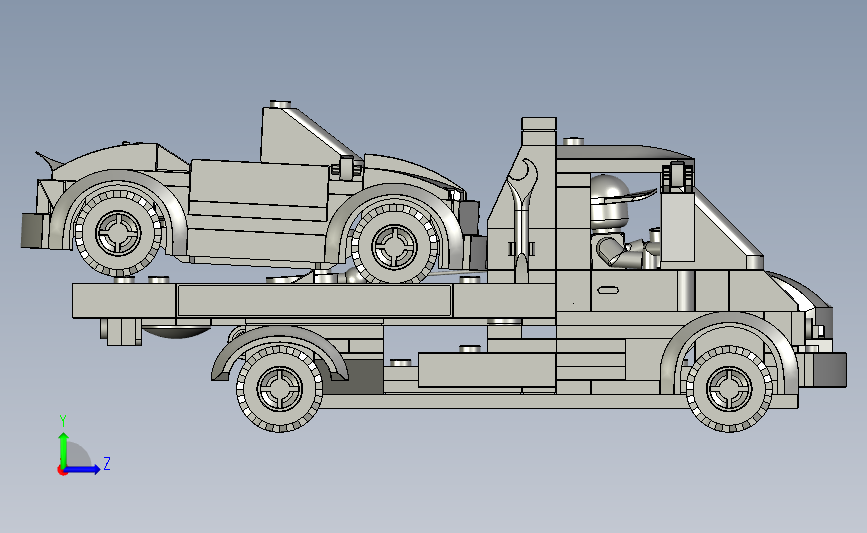Click the red origin dot of the axis triad

[x=62, y=471]
